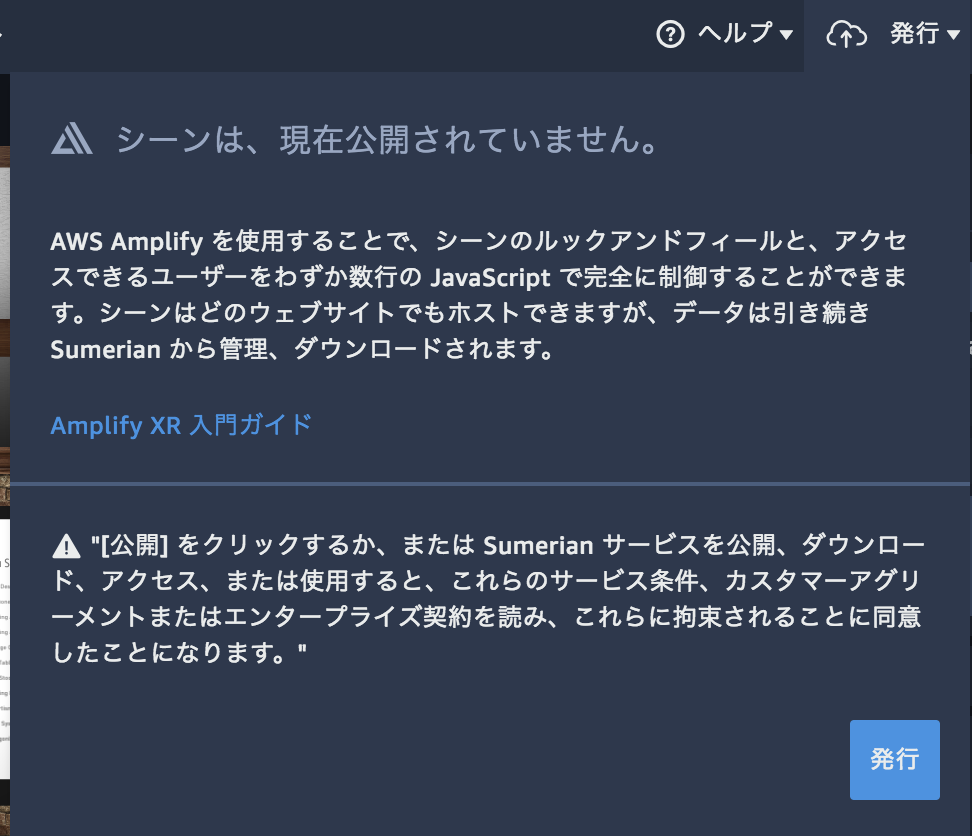The width and height of the screenshot is (972, 836).
Task: Open the Amplify XR 入門ガイド link
Action: (181, 425)
